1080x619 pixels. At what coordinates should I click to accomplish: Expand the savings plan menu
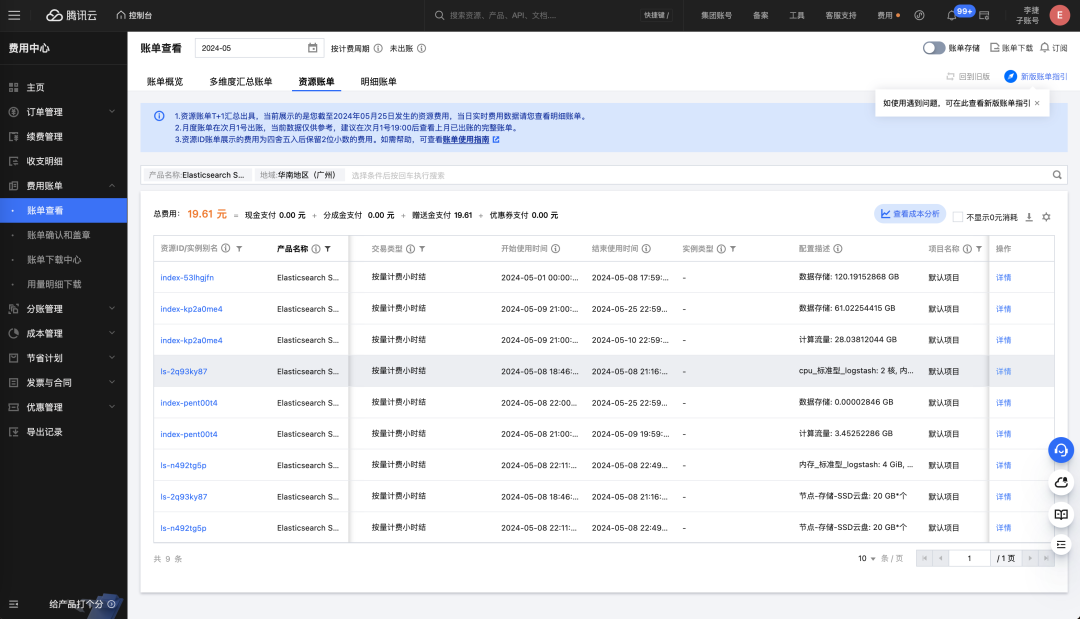coord(63,358)
